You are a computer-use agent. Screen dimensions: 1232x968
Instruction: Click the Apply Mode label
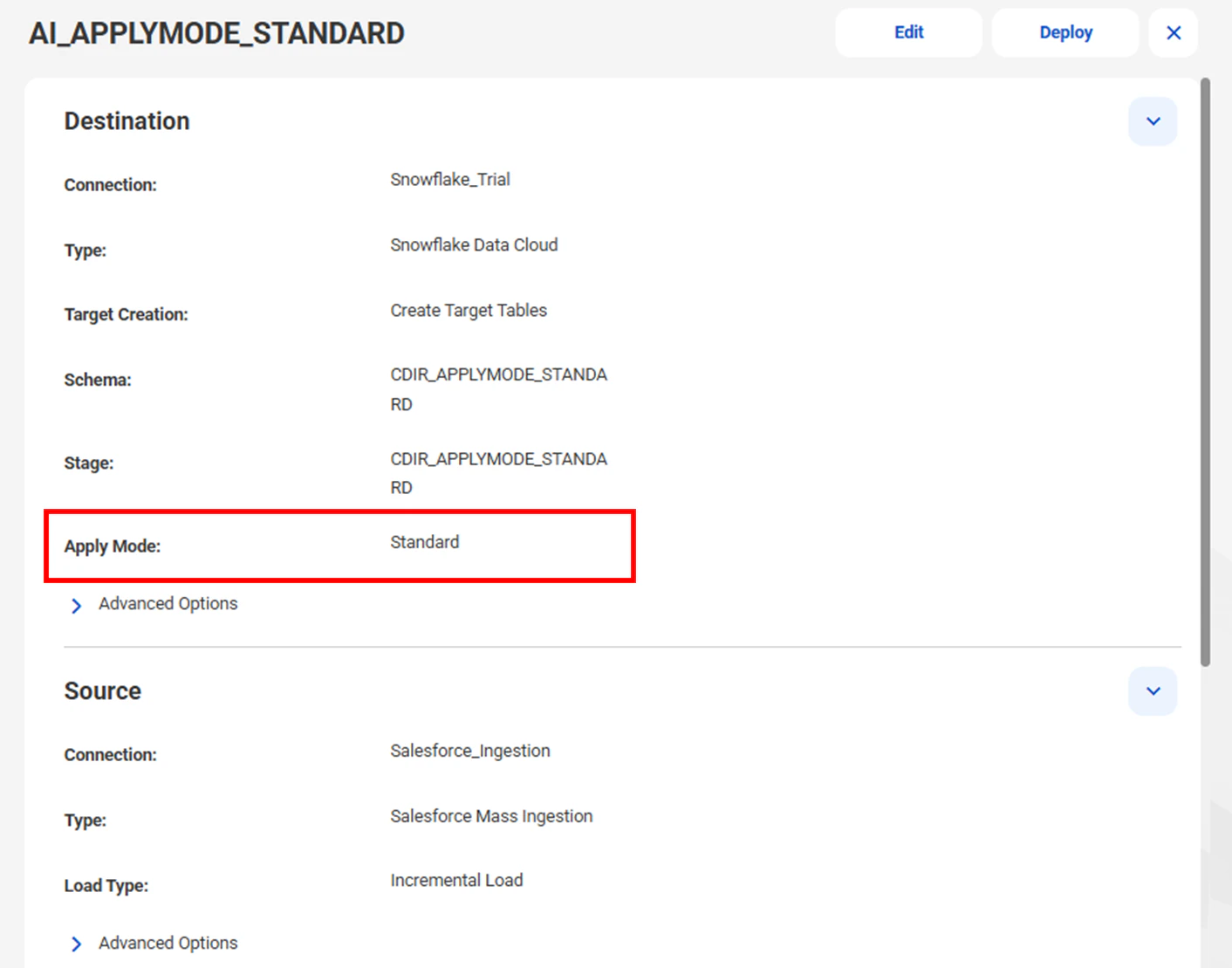[113, 546]
